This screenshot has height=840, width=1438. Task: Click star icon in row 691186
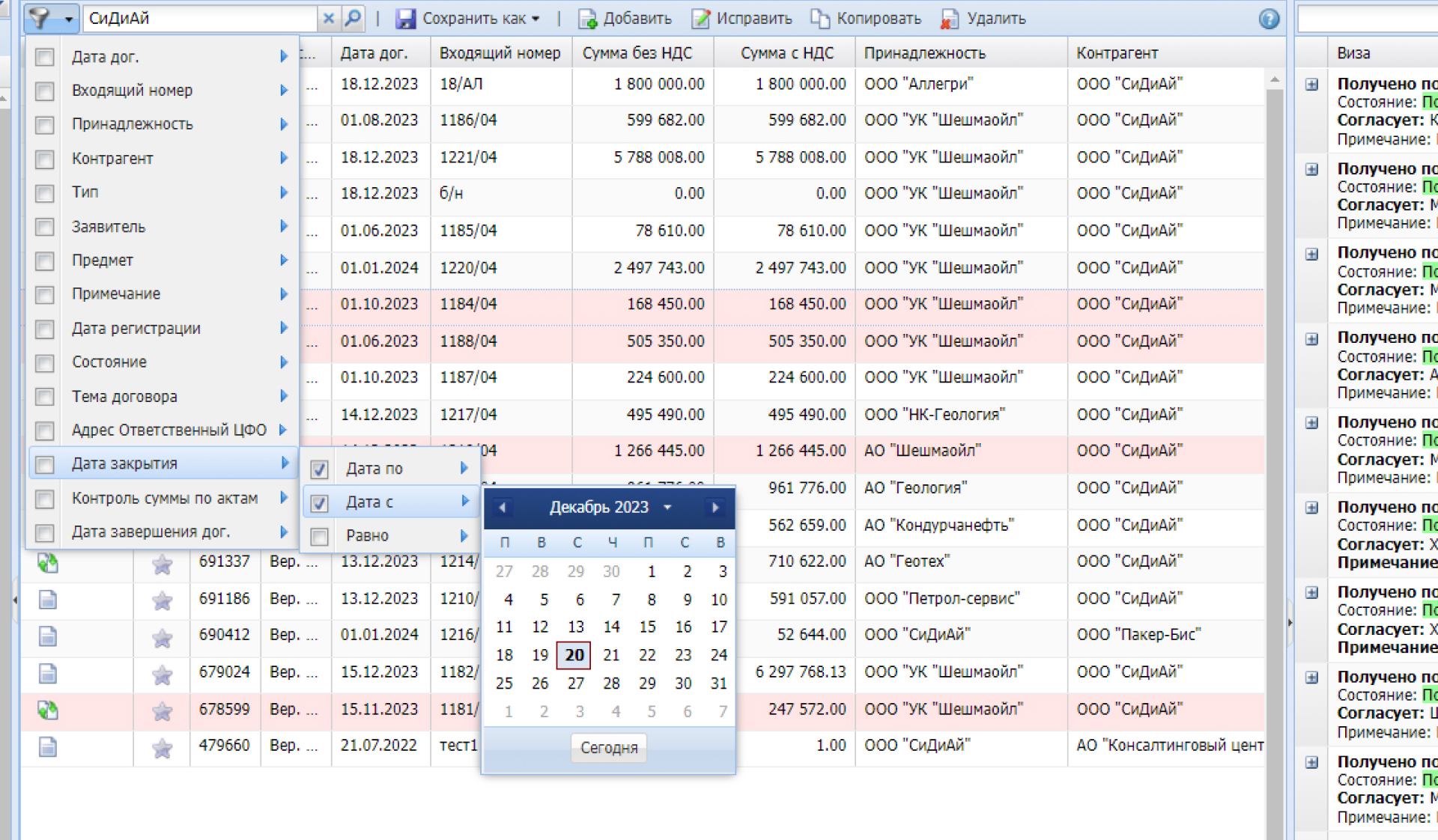[162, 600]
